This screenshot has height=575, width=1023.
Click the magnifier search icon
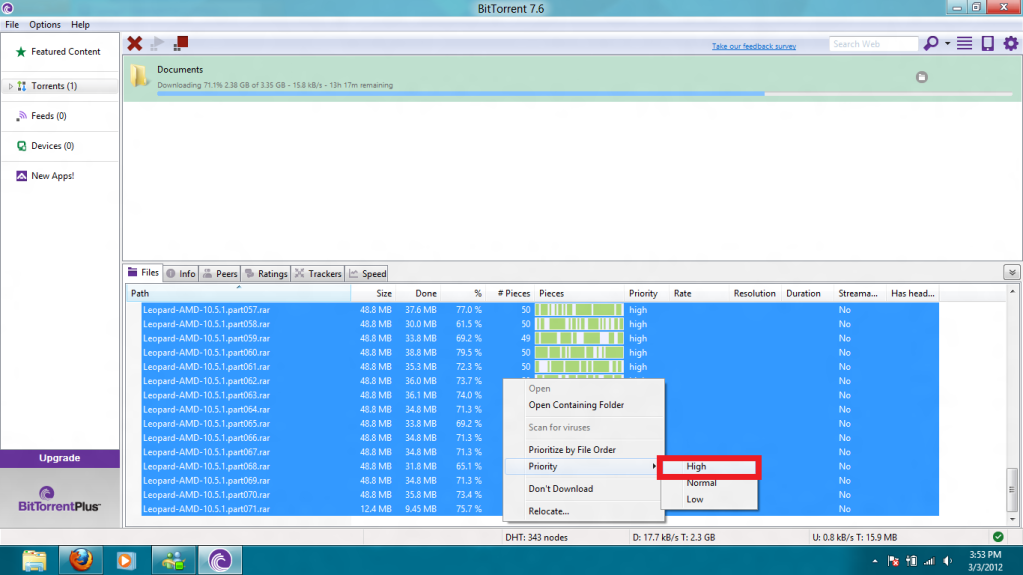[x=931, y=44]
